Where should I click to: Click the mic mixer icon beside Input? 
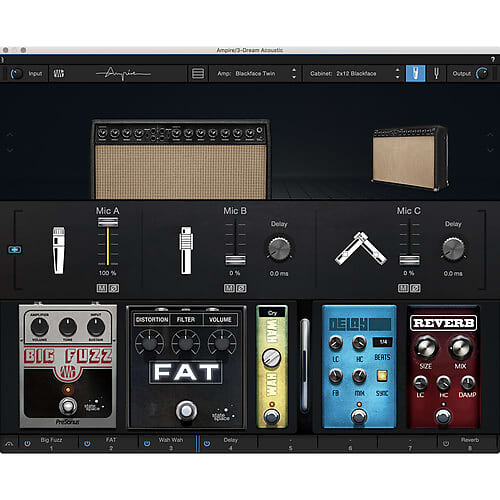coord(59,73)
